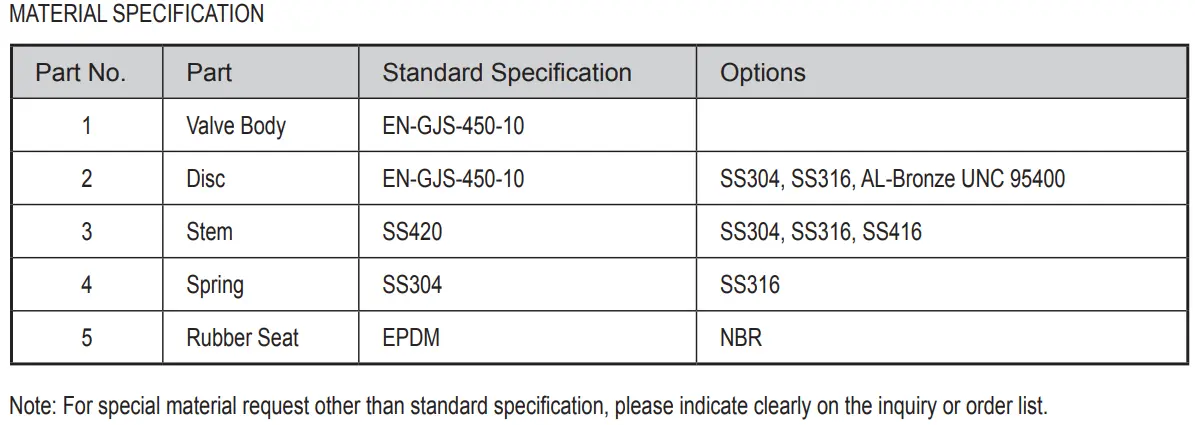Click the Spring part cell
1195x425 pixels.
click(x=215, y=285)
